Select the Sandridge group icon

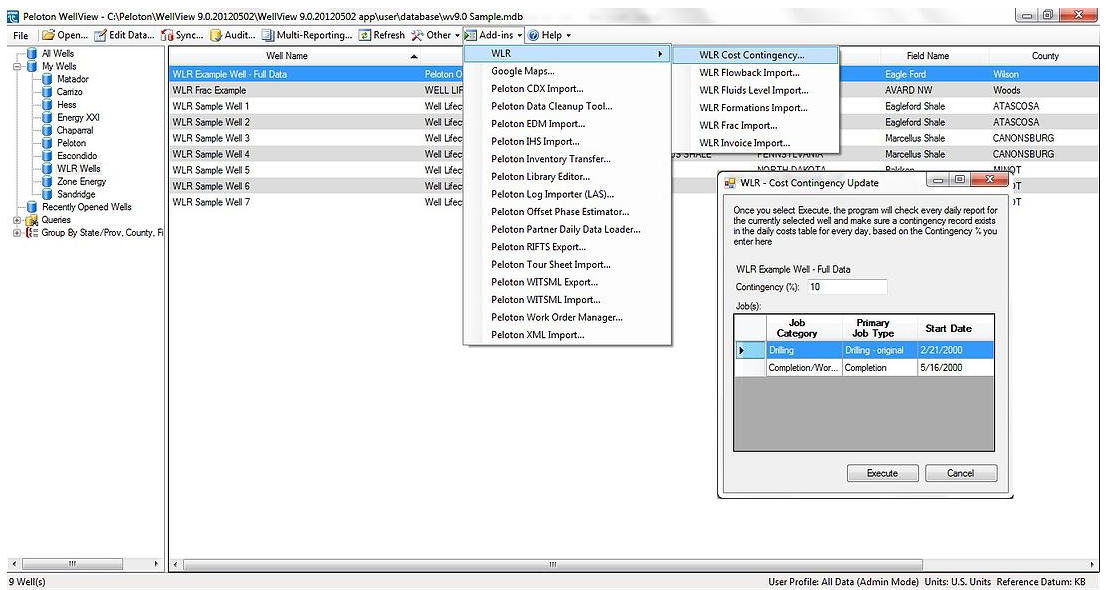click(x=47, y=194)
